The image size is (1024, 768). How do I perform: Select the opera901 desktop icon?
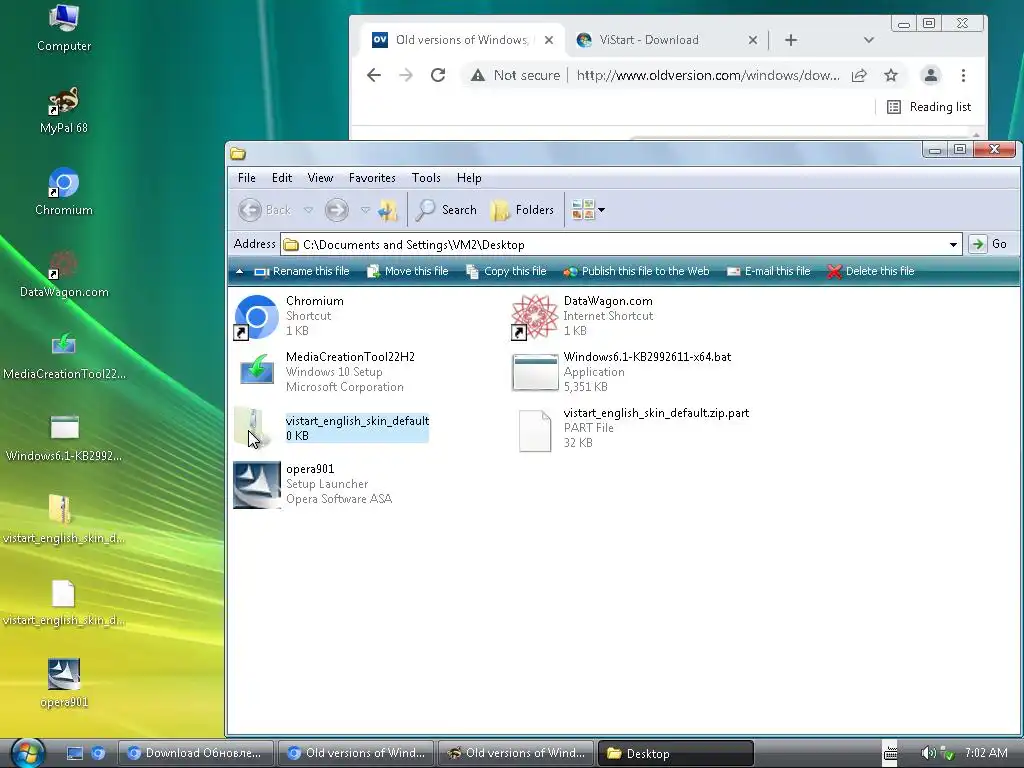click(x=64, y=684)
